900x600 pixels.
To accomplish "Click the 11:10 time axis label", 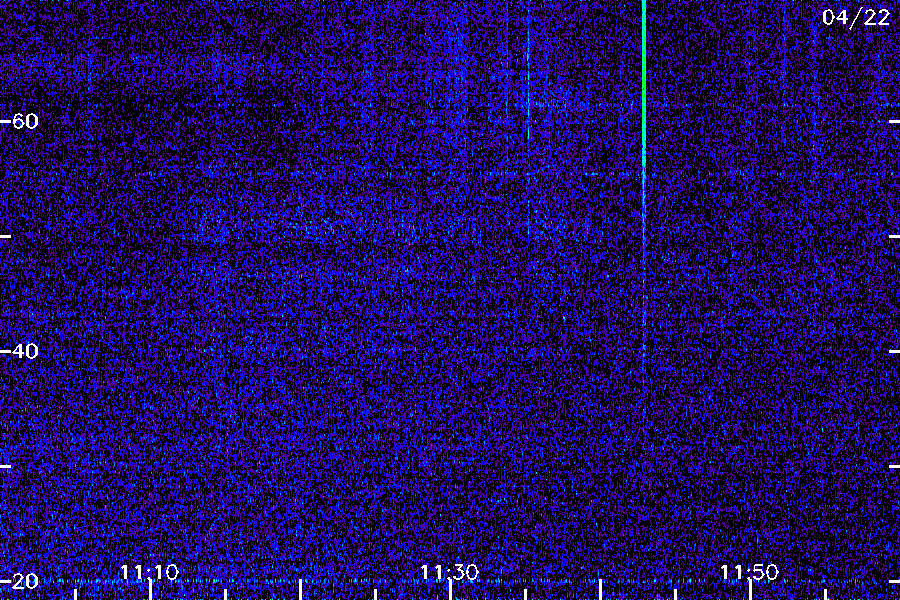I will coord(149,572).
